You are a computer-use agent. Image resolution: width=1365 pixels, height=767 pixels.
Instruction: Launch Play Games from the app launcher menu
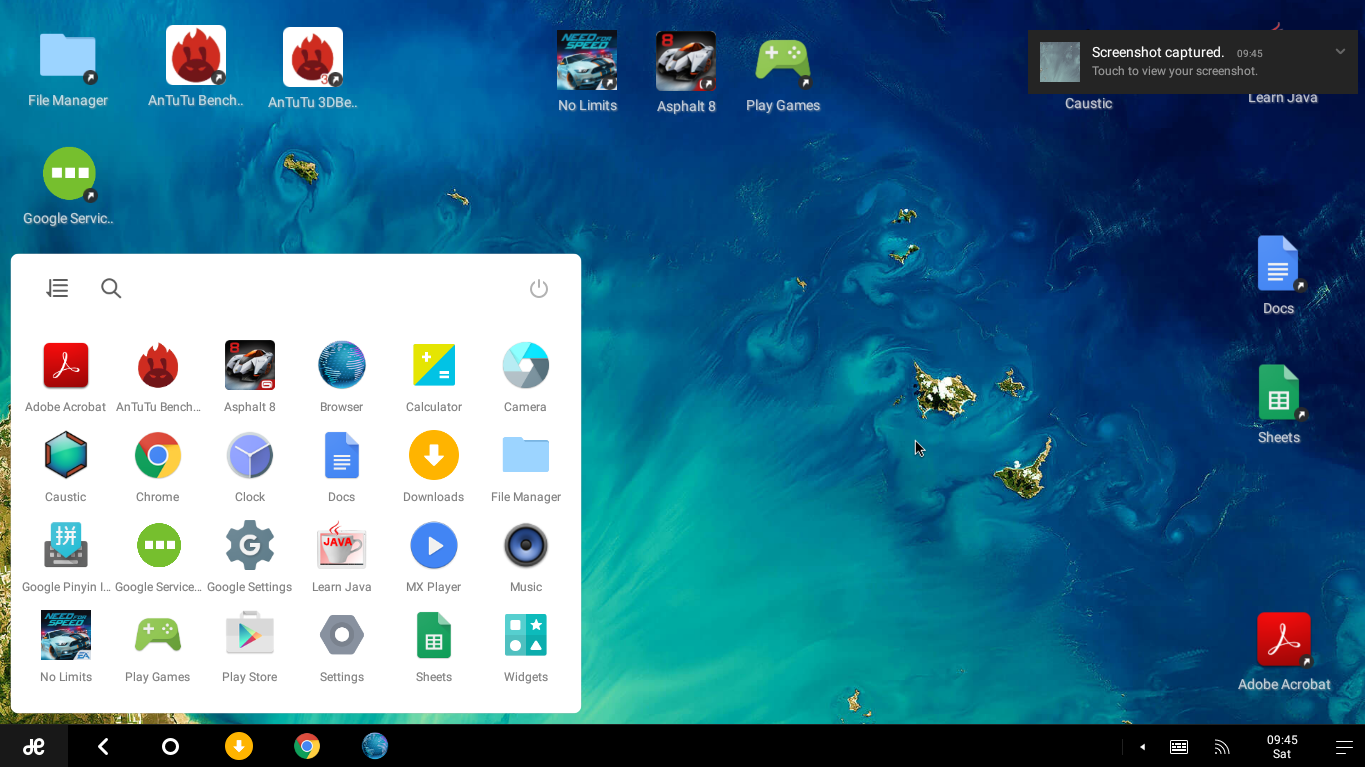[158, 636]
